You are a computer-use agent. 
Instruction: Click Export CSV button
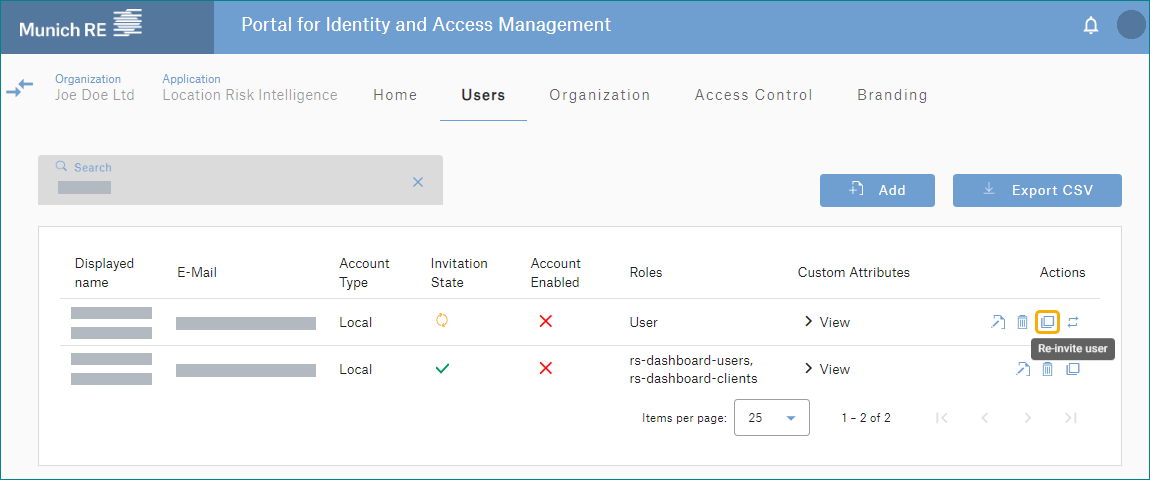tap(1037, 190)
